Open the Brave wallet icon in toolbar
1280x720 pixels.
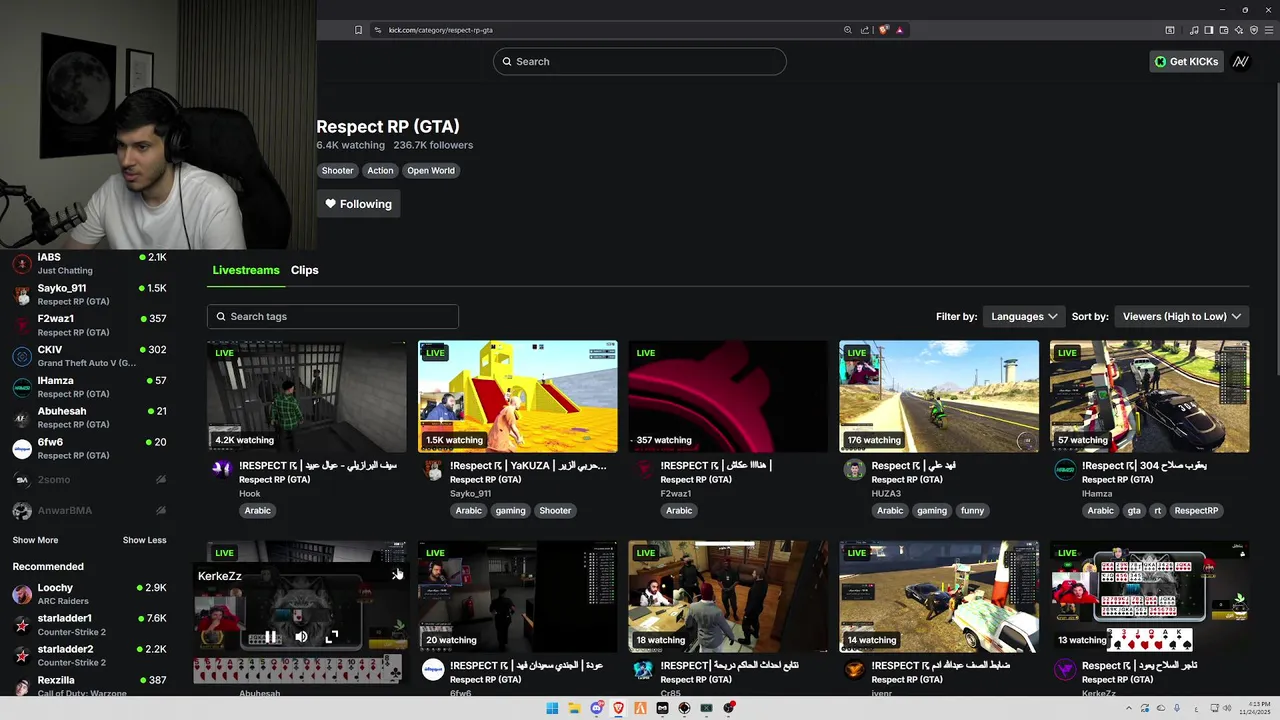point(1224,30)
